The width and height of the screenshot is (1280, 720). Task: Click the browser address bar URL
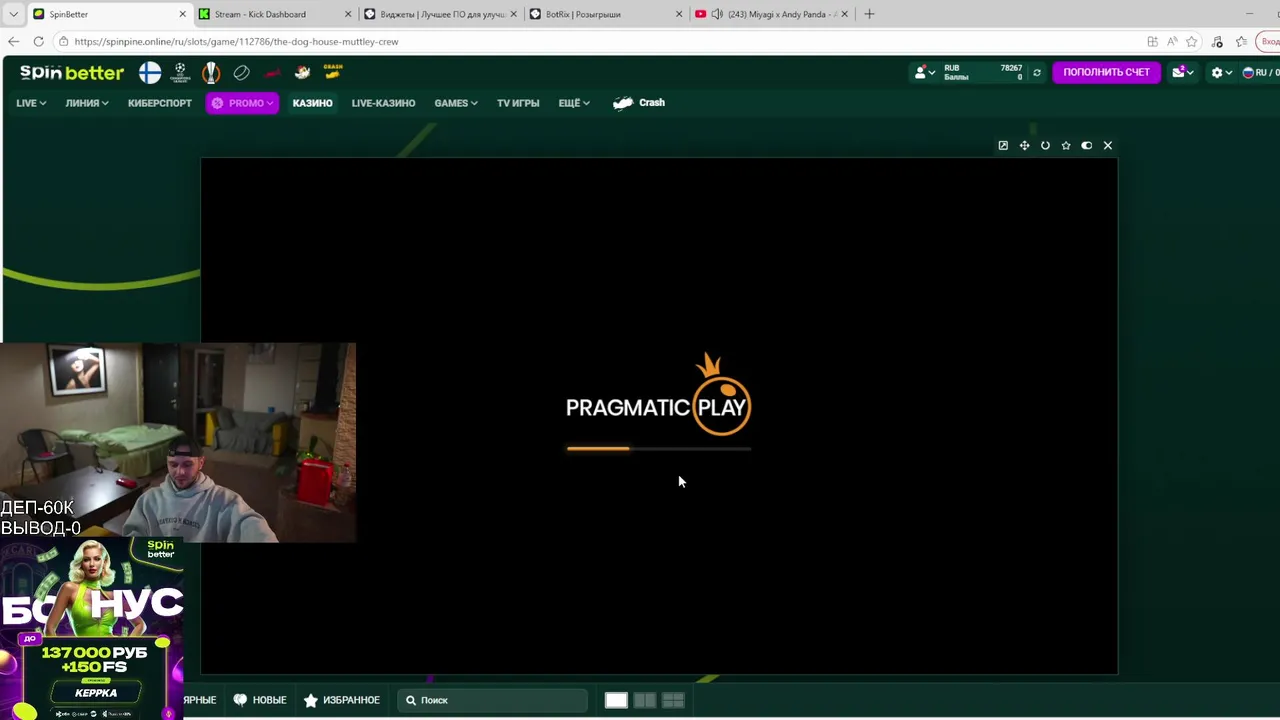click(x=236, y=42)
